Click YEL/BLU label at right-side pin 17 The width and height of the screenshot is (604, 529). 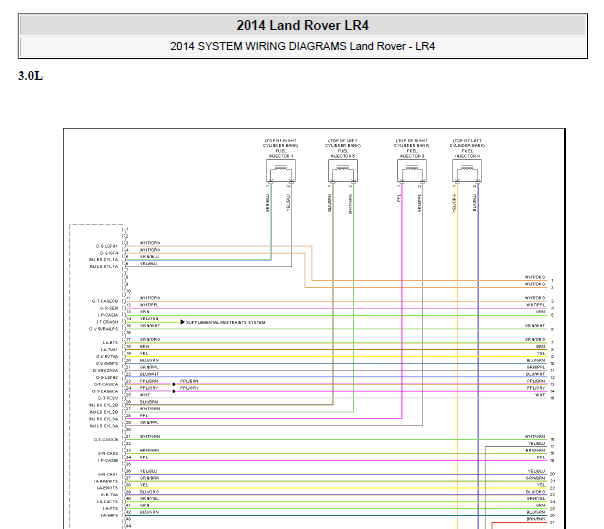(x=537, y=443)
